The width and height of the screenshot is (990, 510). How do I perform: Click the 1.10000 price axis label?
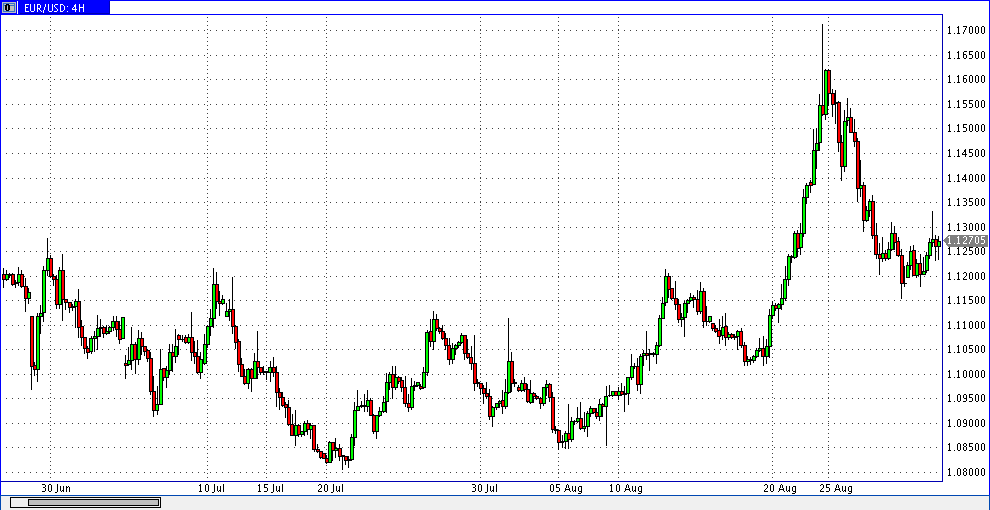(x=966, y=374)
